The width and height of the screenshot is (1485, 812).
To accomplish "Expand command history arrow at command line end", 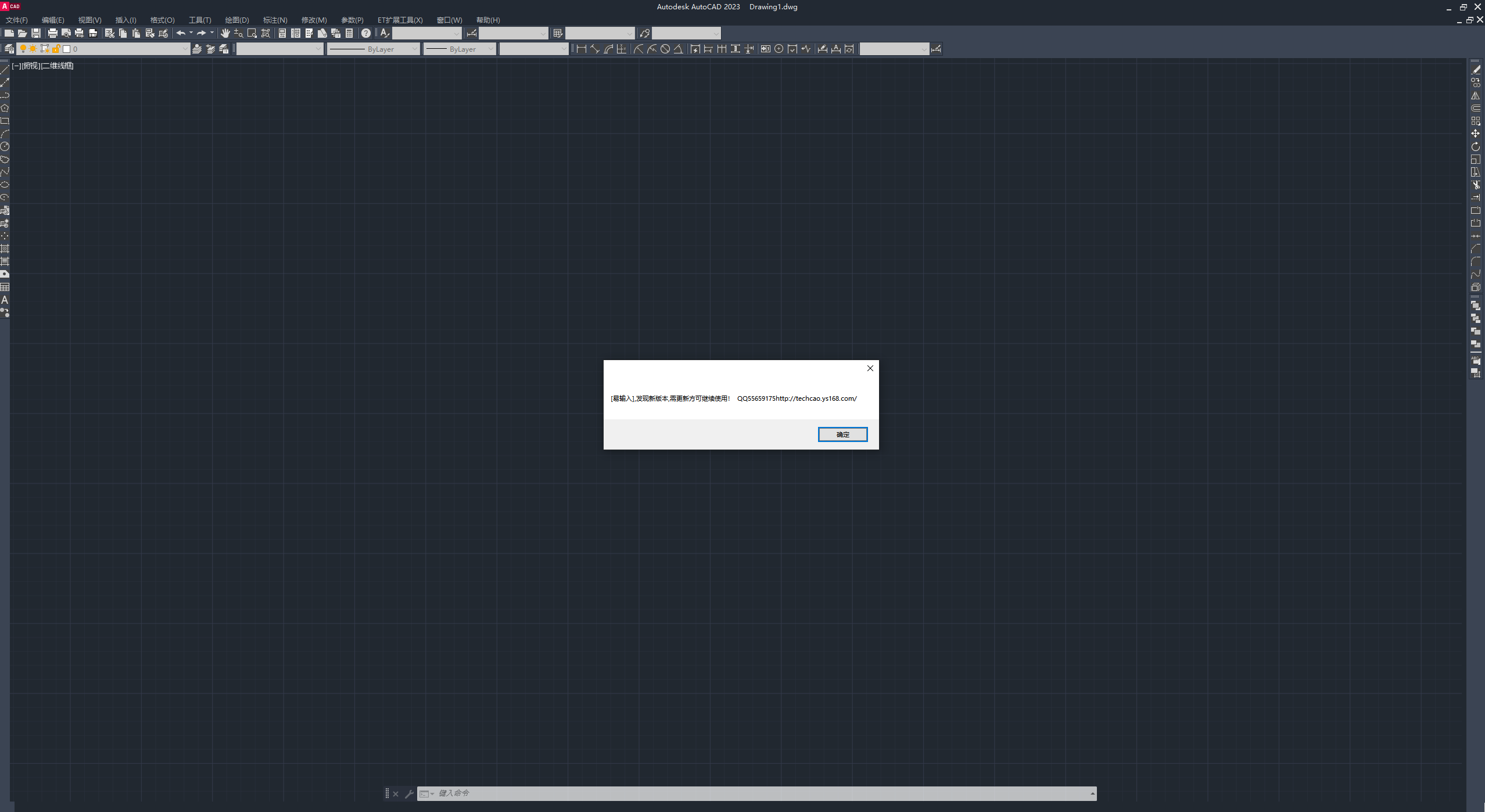I will click(x=1092, y=793).
